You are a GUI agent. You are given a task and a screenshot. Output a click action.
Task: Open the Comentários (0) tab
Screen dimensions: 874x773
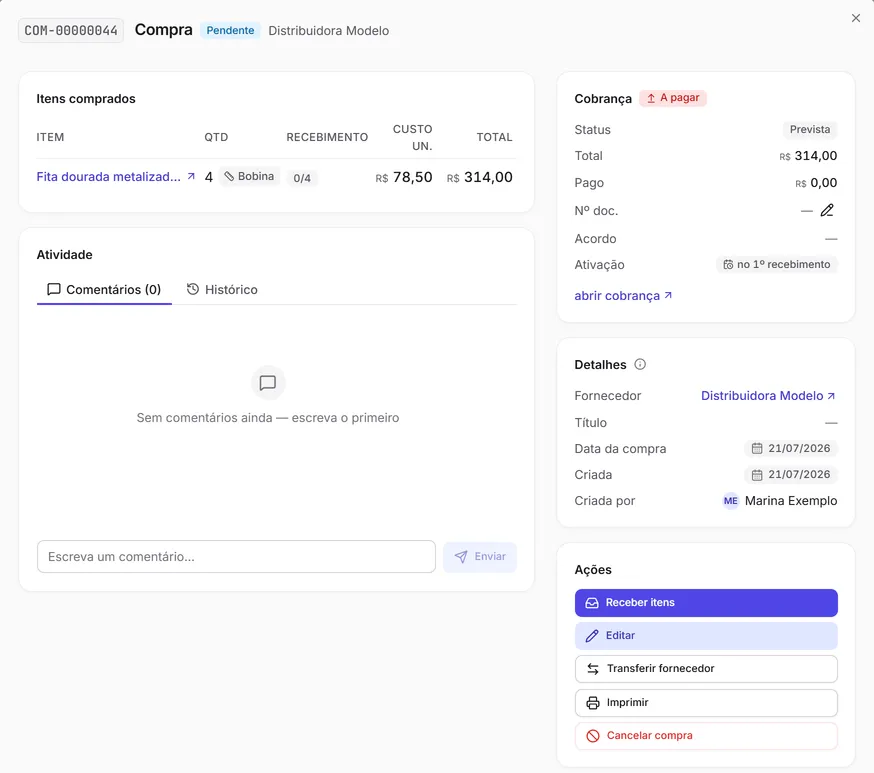pos(104,290)
